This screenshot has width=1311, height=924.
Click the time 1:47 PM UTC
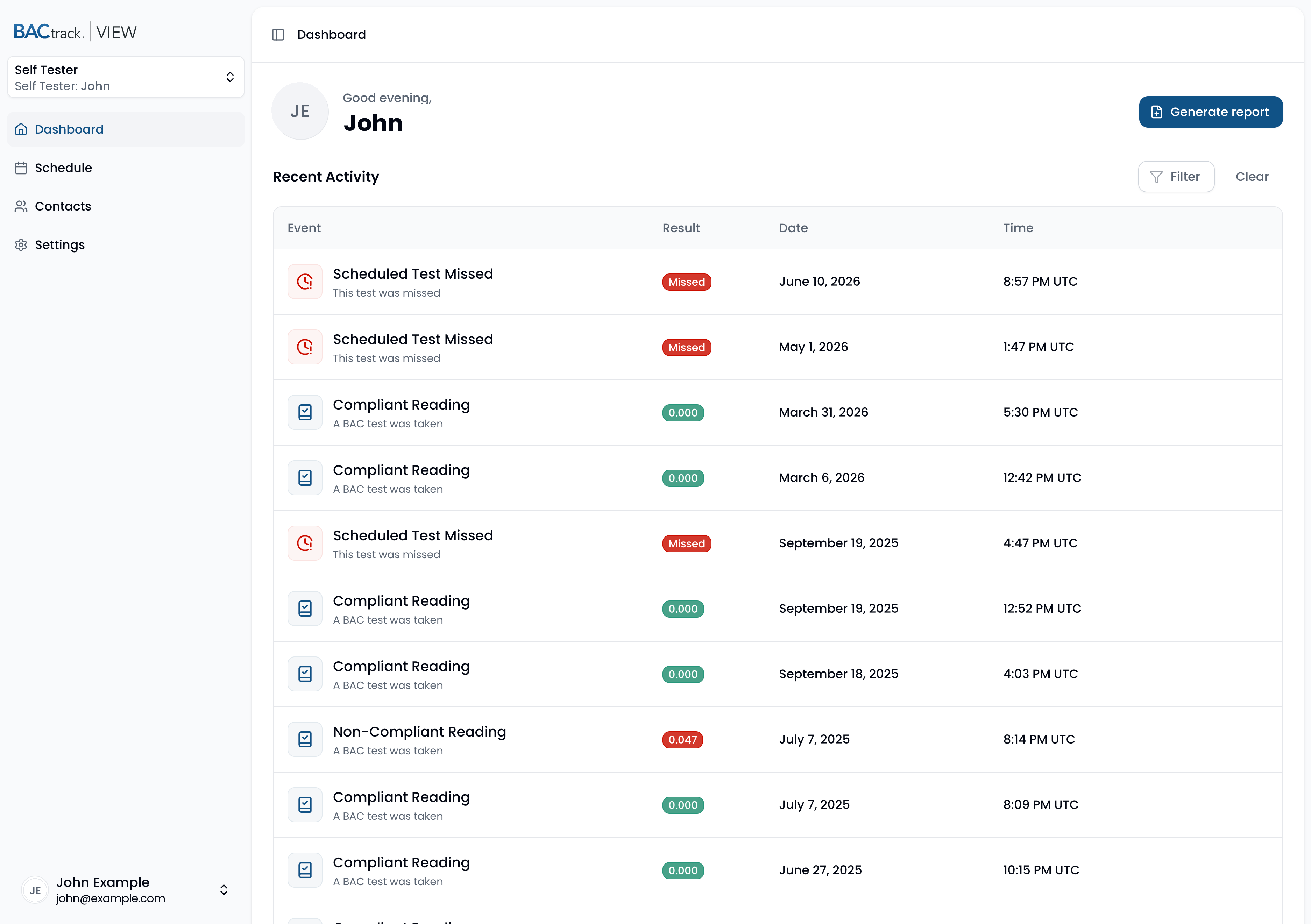tap(1038, 347)
